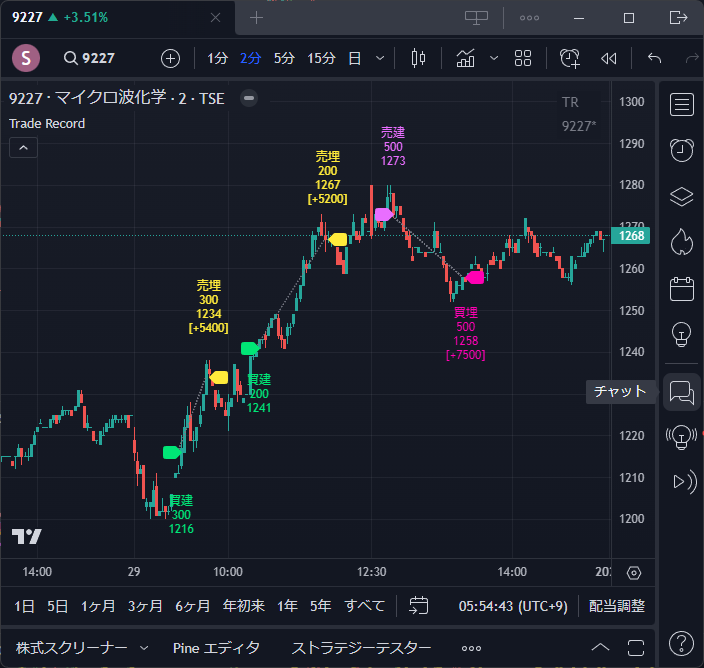Select the 2分 timeframe

[251, 58]
